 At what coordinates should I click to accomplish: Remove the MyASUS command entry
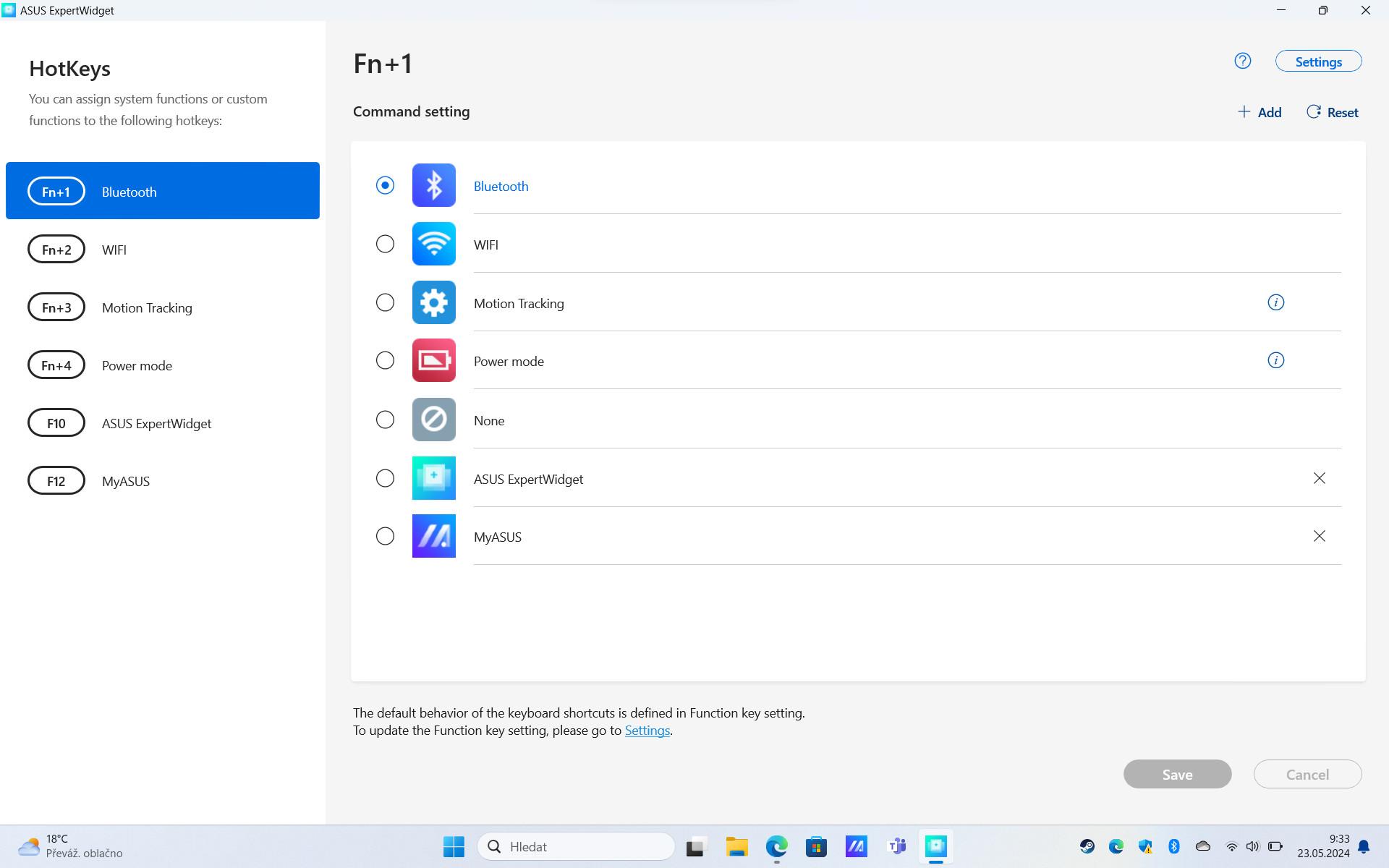click(x=1320, y=536)
